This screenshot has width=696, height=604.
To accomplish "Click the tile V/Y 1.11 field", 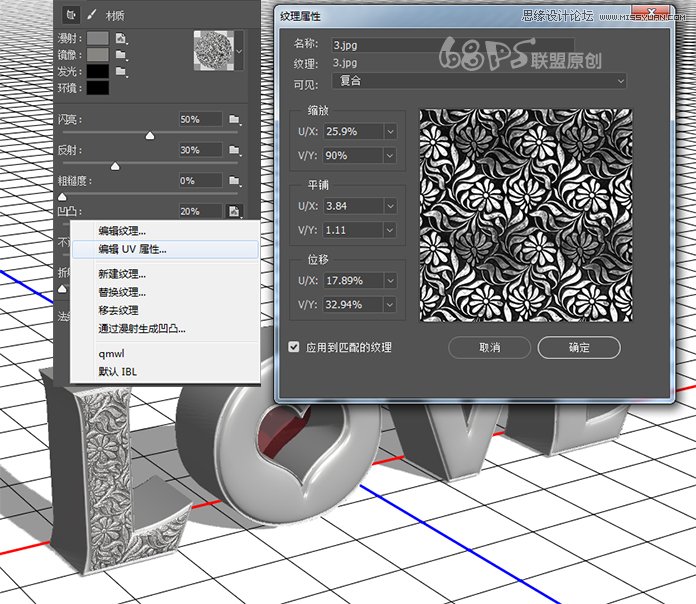I will [x=353, y=230].
